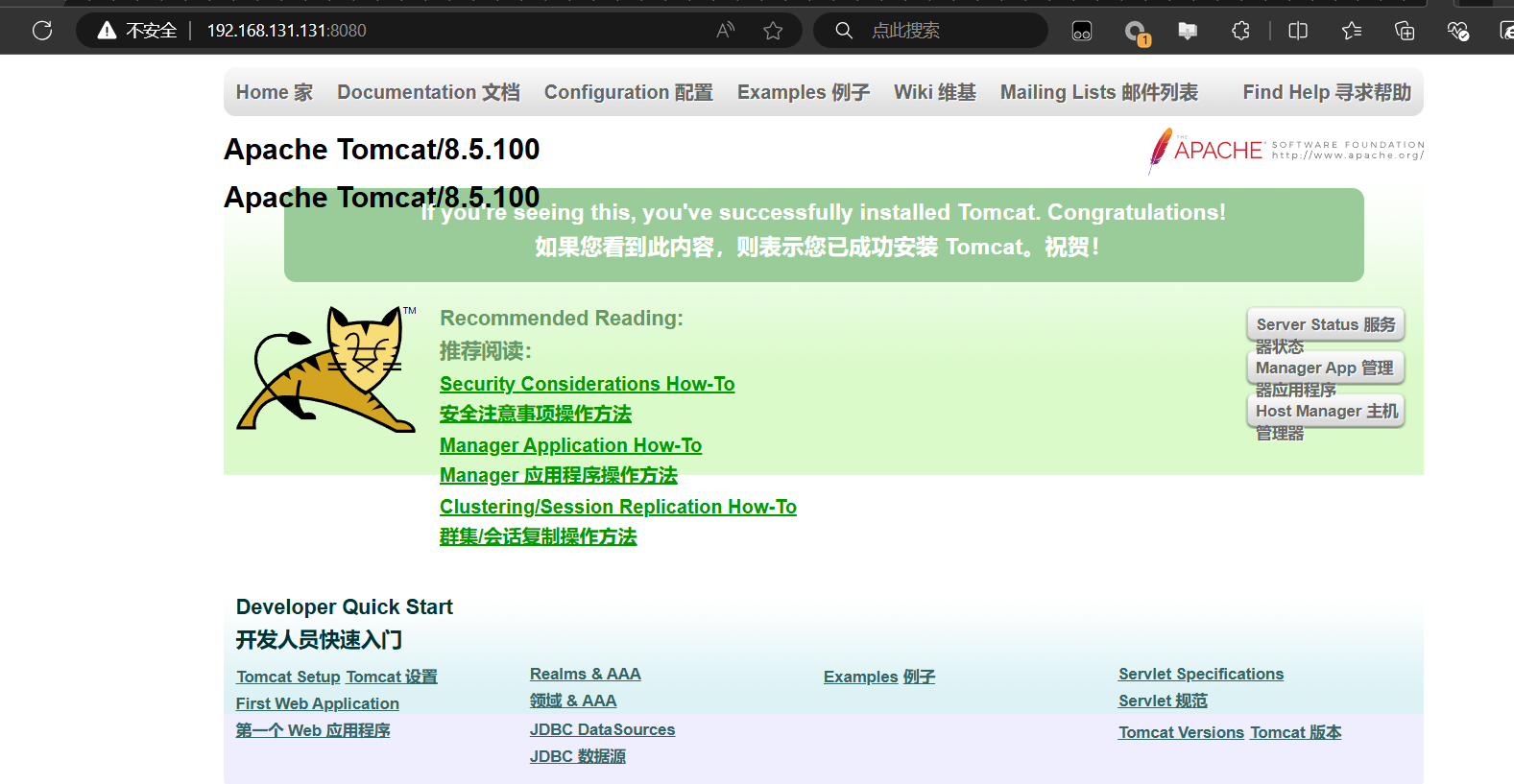Open Security Considerations How-To link

coord(588,384)
